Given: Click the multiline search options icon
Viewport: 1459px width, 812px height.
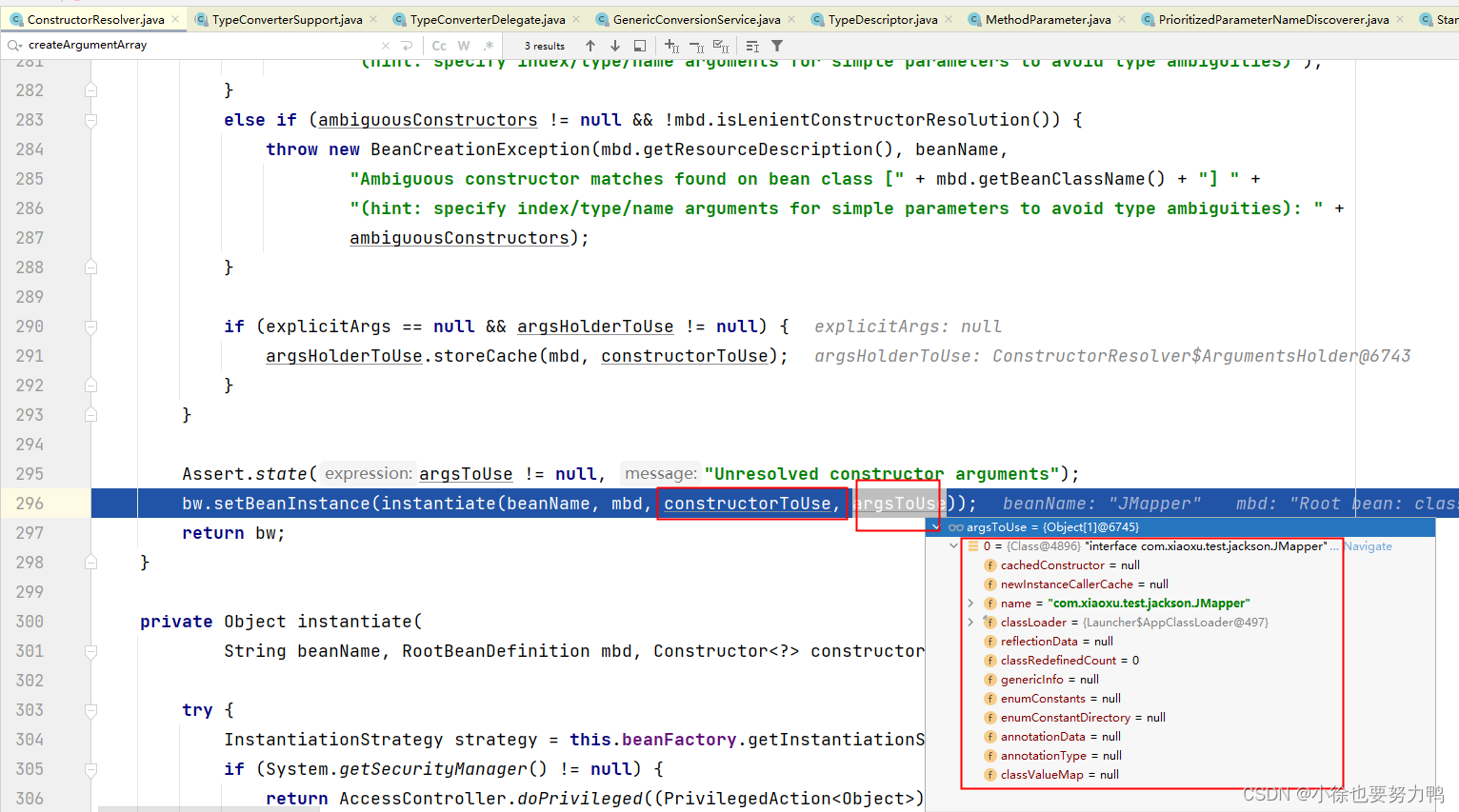Looking at the screenshot, I should tap(752, 46).
